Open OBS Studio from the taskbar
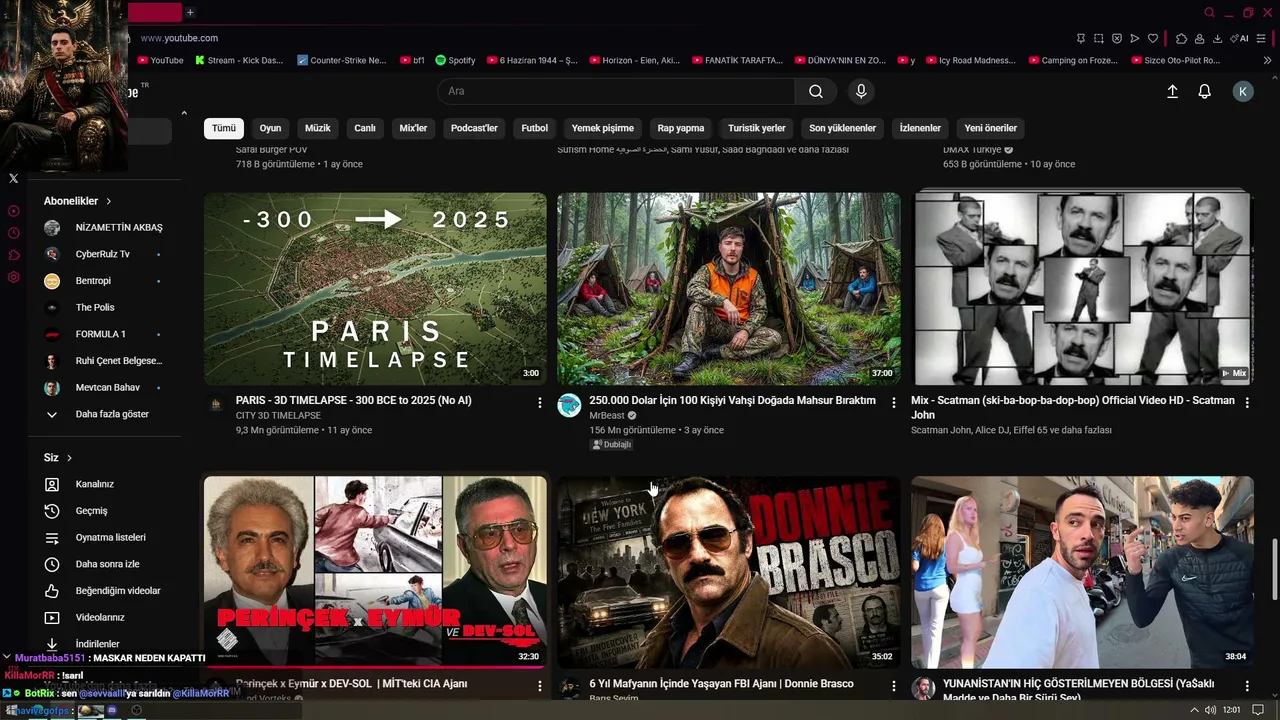The image size is (1280, 720). 136,710
